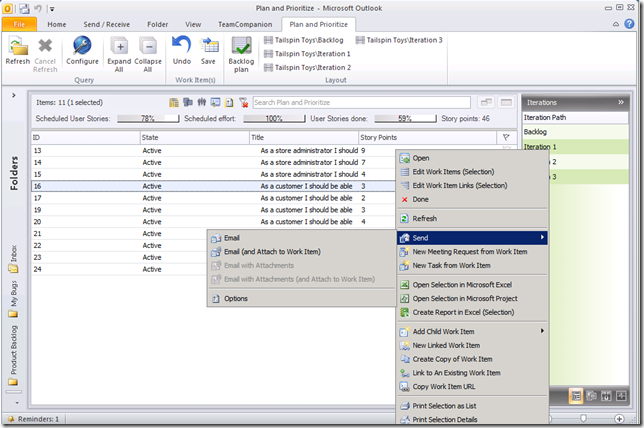Save the work items
This screenshot has width=644, height=428.
[x=208, y=50]
